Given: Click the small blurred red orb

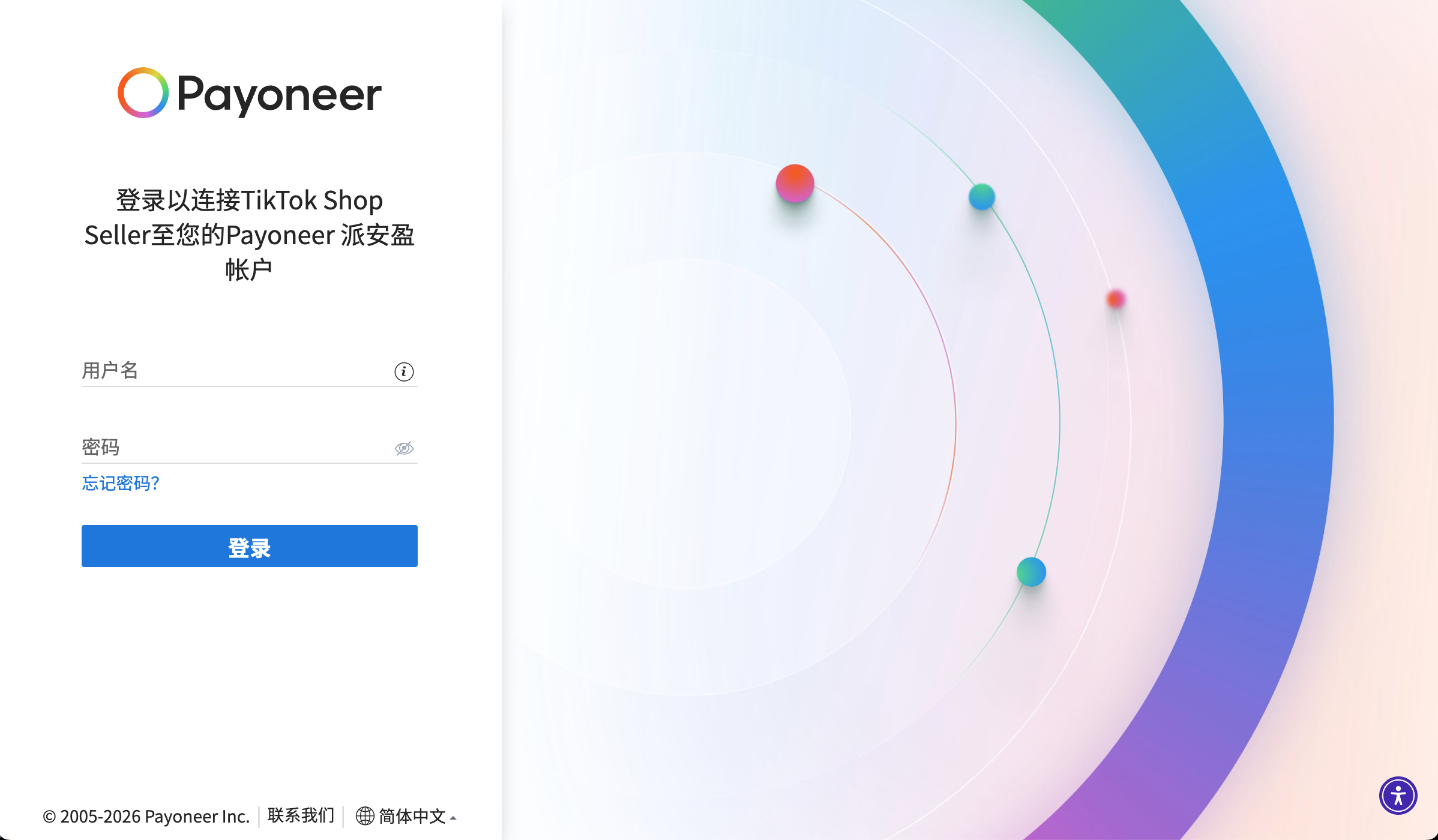Looking at the screenshot, I should click(1116, 299).
